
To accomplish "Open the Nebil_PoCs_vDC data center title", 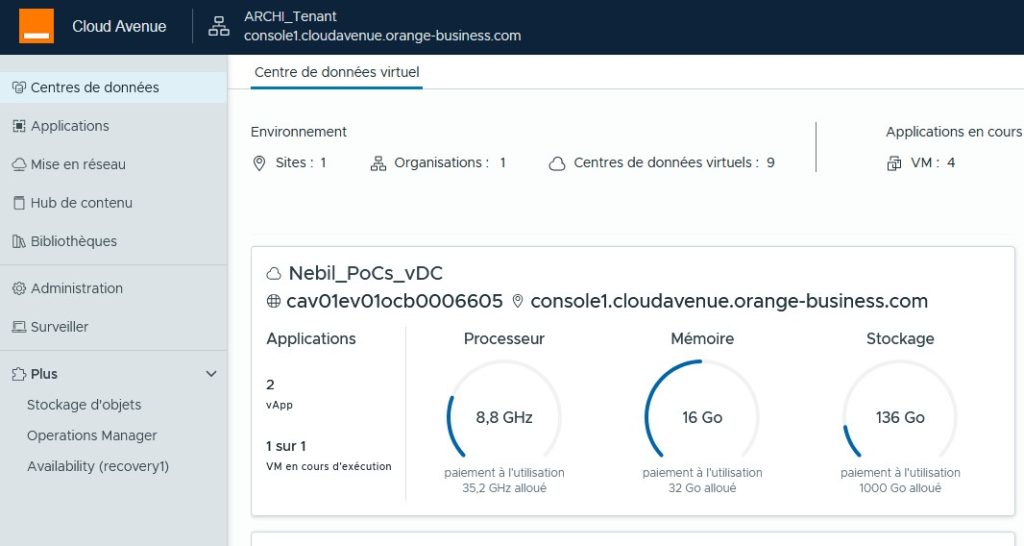I will [365, 273].
